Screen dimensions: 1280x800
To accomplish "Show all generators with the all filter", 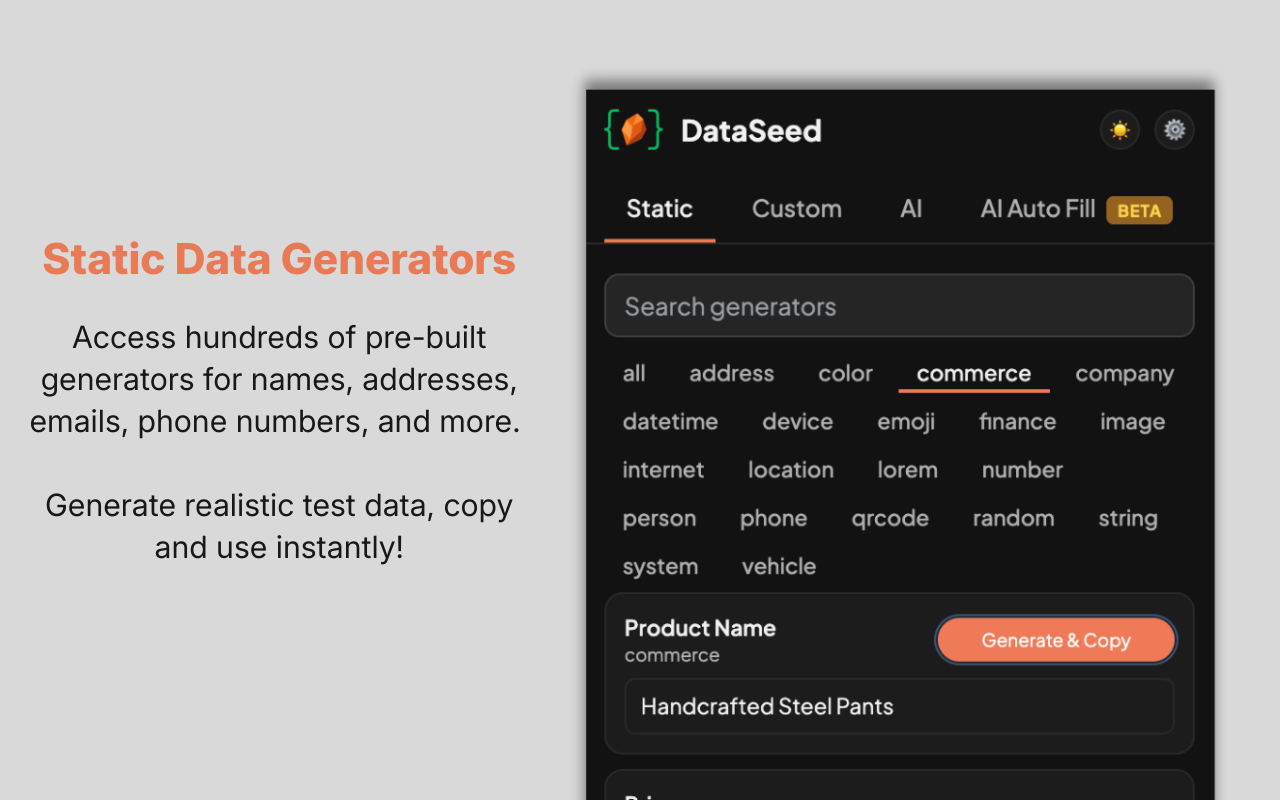I will pos(634,374).
